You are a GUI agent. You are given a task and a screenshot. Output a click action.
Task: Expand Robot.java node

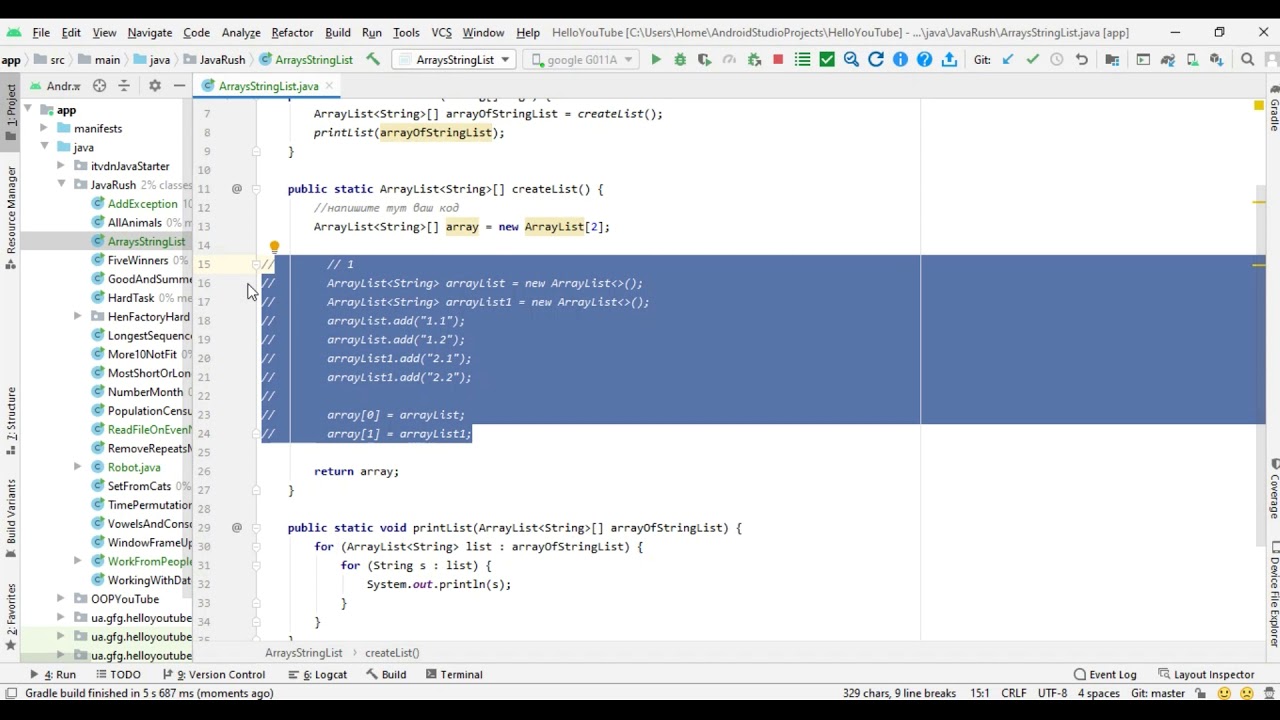[x=77, y=467]
